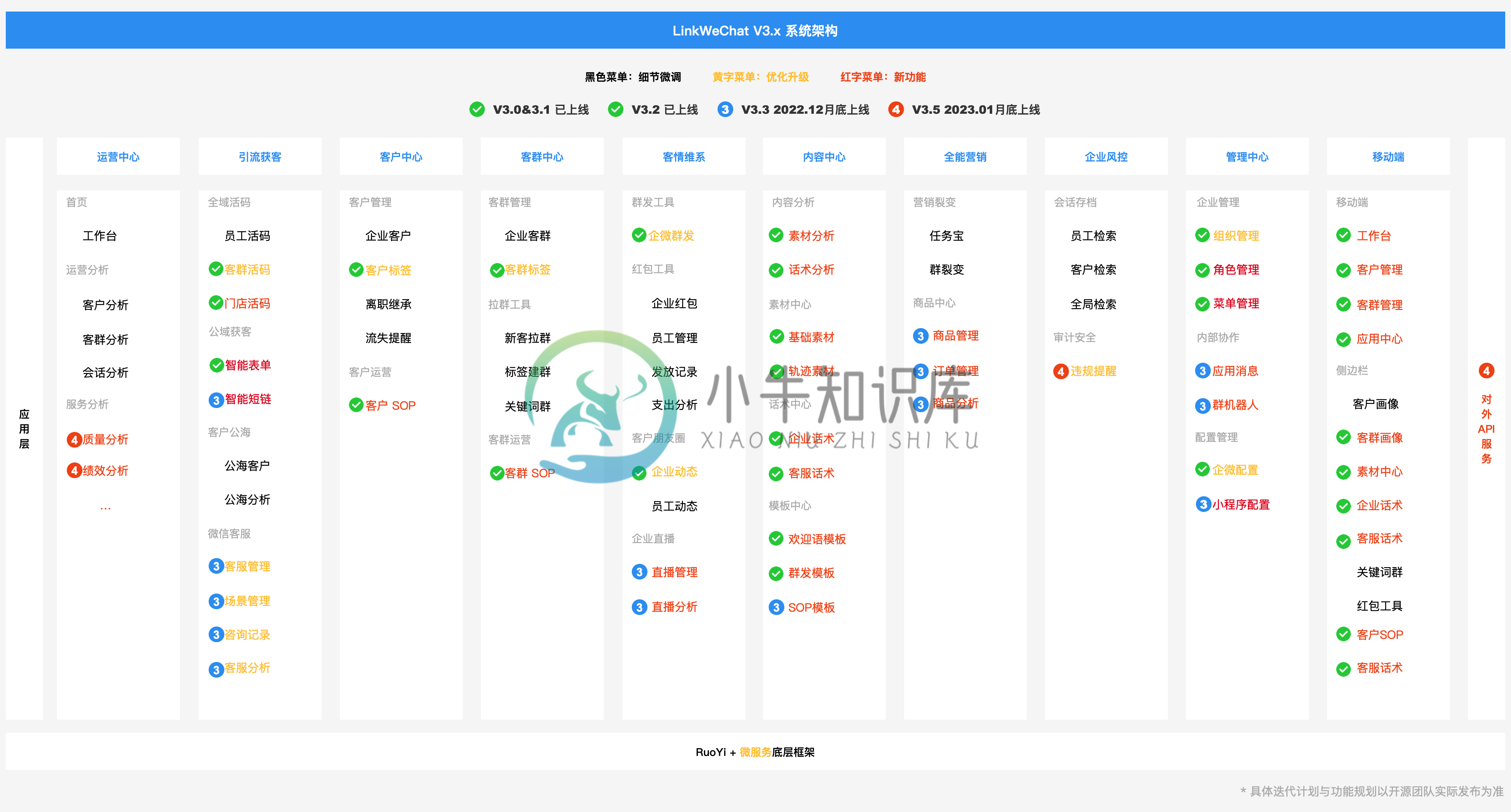Select the 群裂变 menu item

tap(947, 270)
